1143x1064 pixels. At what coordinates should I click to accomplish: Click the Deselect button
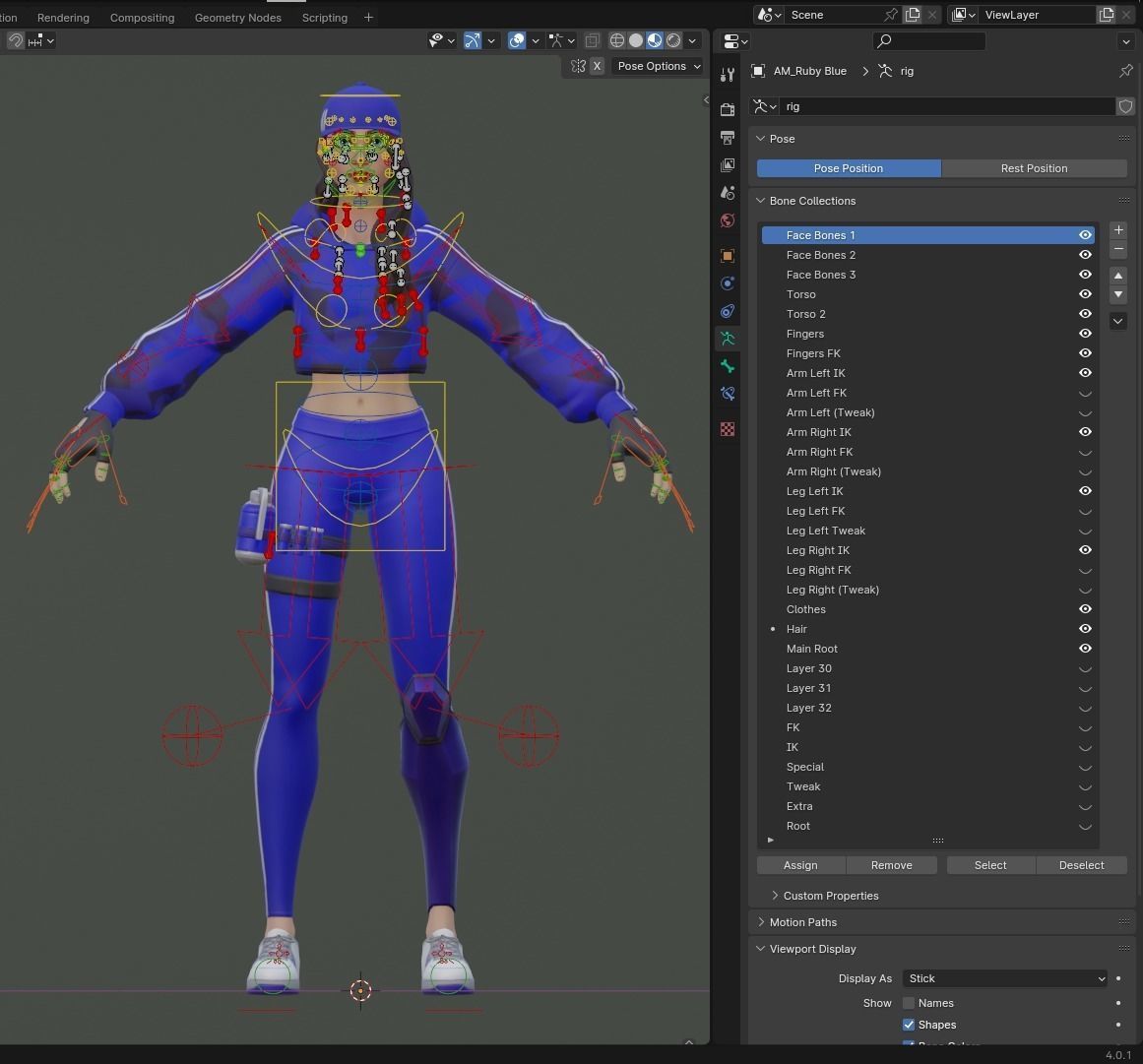point(1081,865)
